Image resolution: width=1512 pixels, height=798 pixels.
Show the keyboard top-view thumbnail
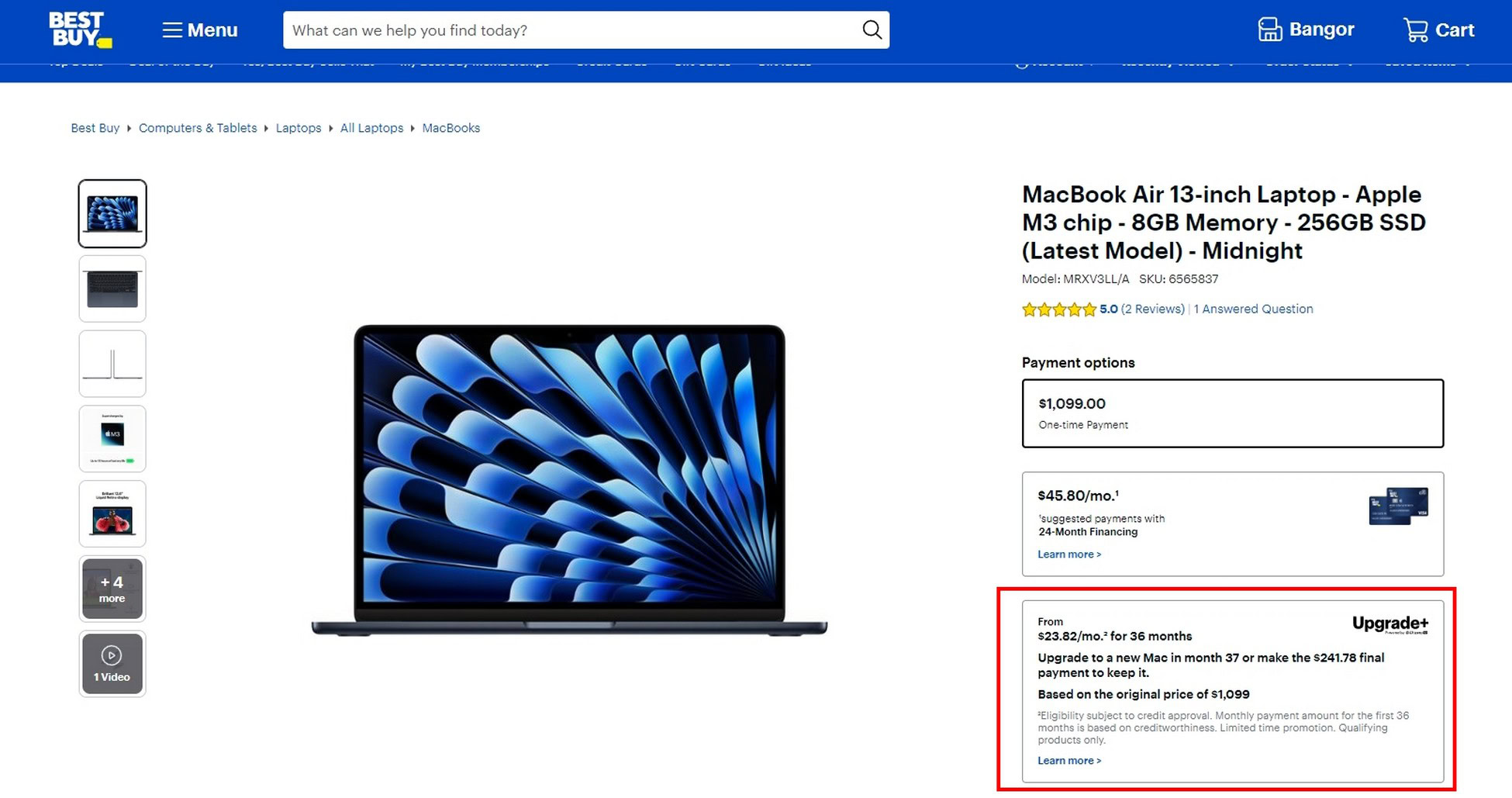(112, 288)
